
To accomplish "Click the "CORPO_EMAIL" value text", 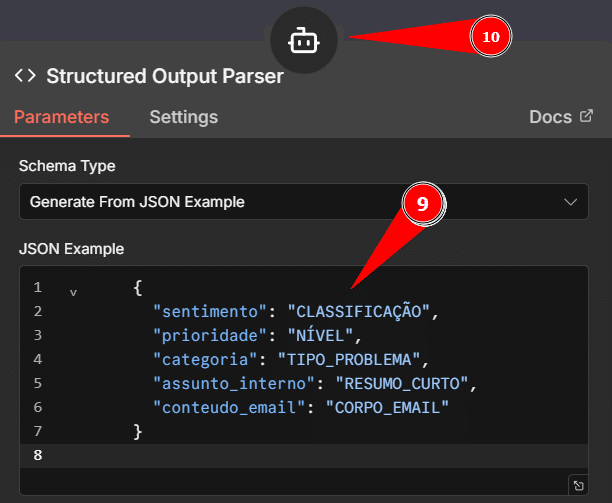I will (x=387, y=408).
